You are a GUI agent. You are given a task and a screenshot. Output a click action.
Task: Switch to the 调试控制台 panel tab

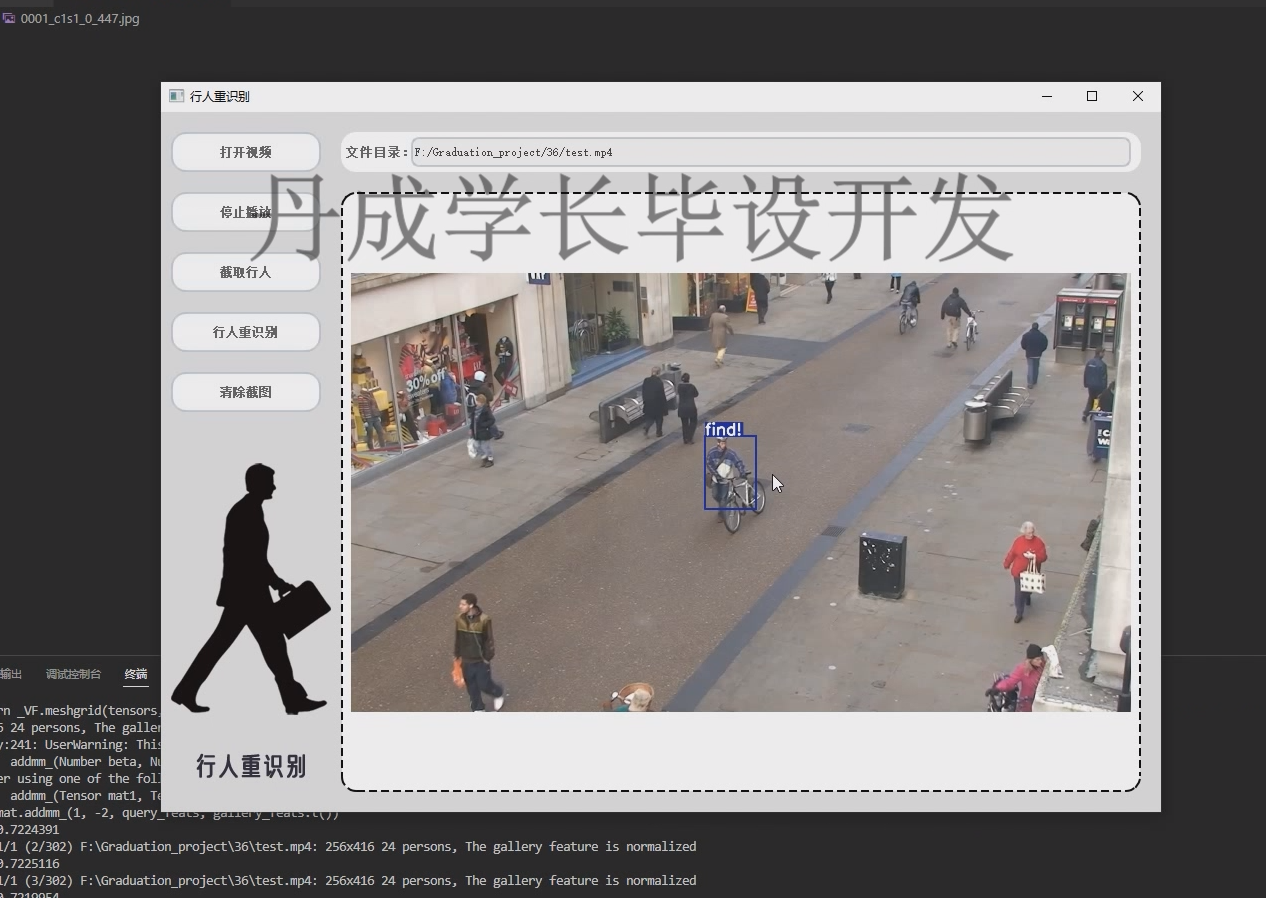point(73,674)
